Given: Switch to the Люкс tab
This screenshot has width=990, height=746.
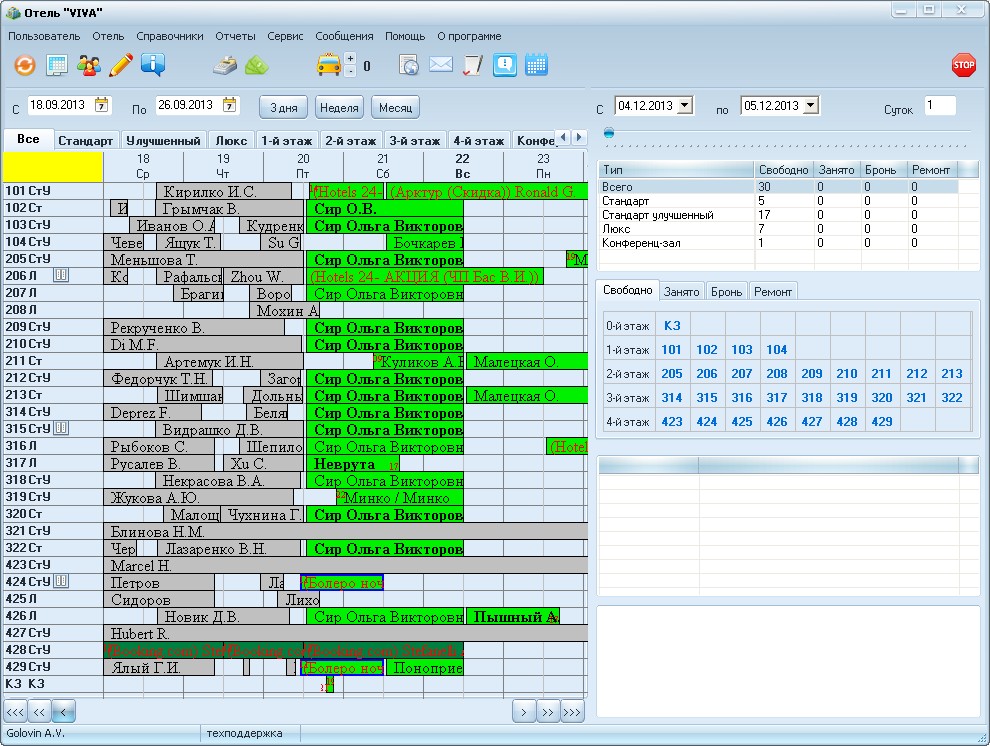Looking at the screenshot, I should pos(231,141).
